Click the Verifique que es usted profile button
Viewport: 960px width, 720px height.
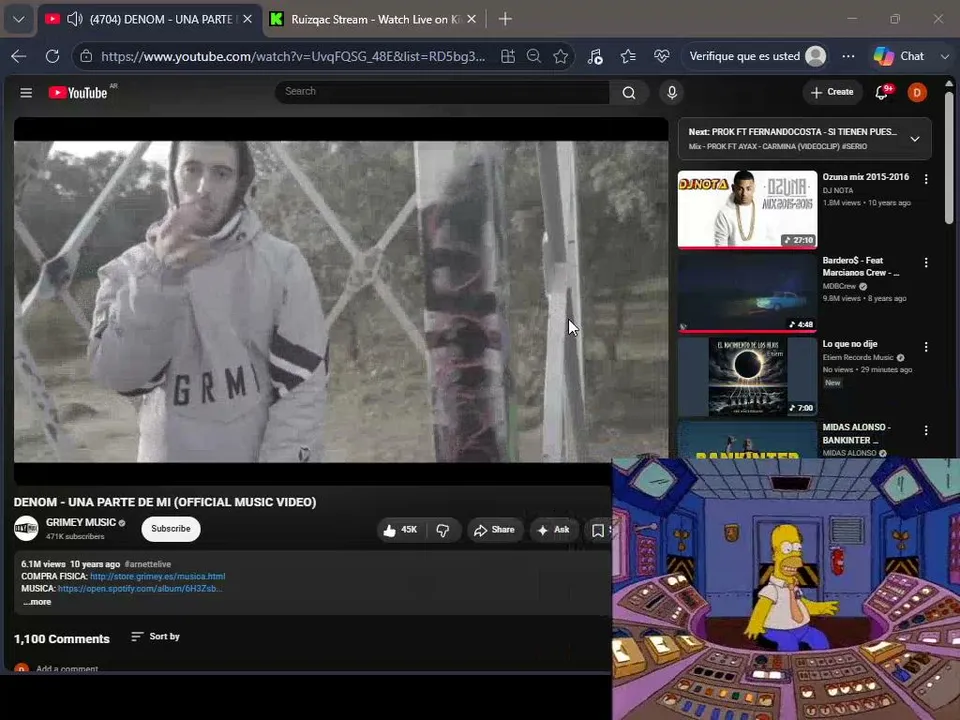[757, 56]
